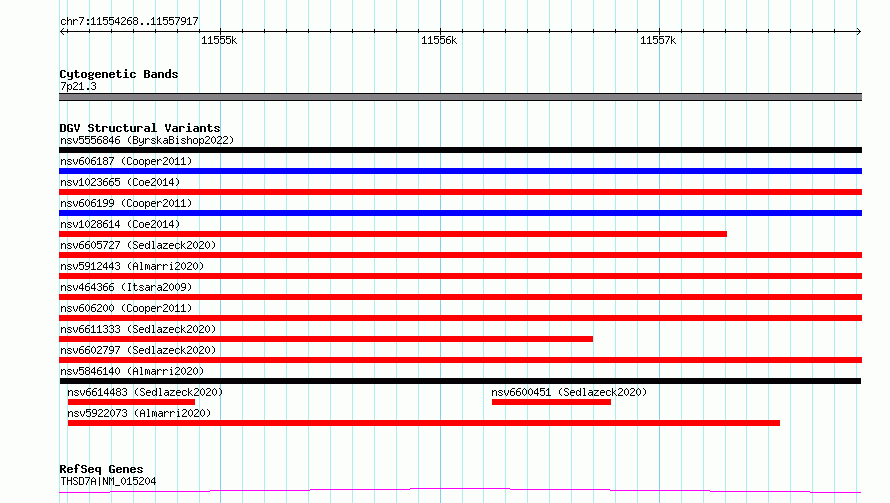Click the magenta THSD7A gene line
Screen dimensions: 890x503
460,491
